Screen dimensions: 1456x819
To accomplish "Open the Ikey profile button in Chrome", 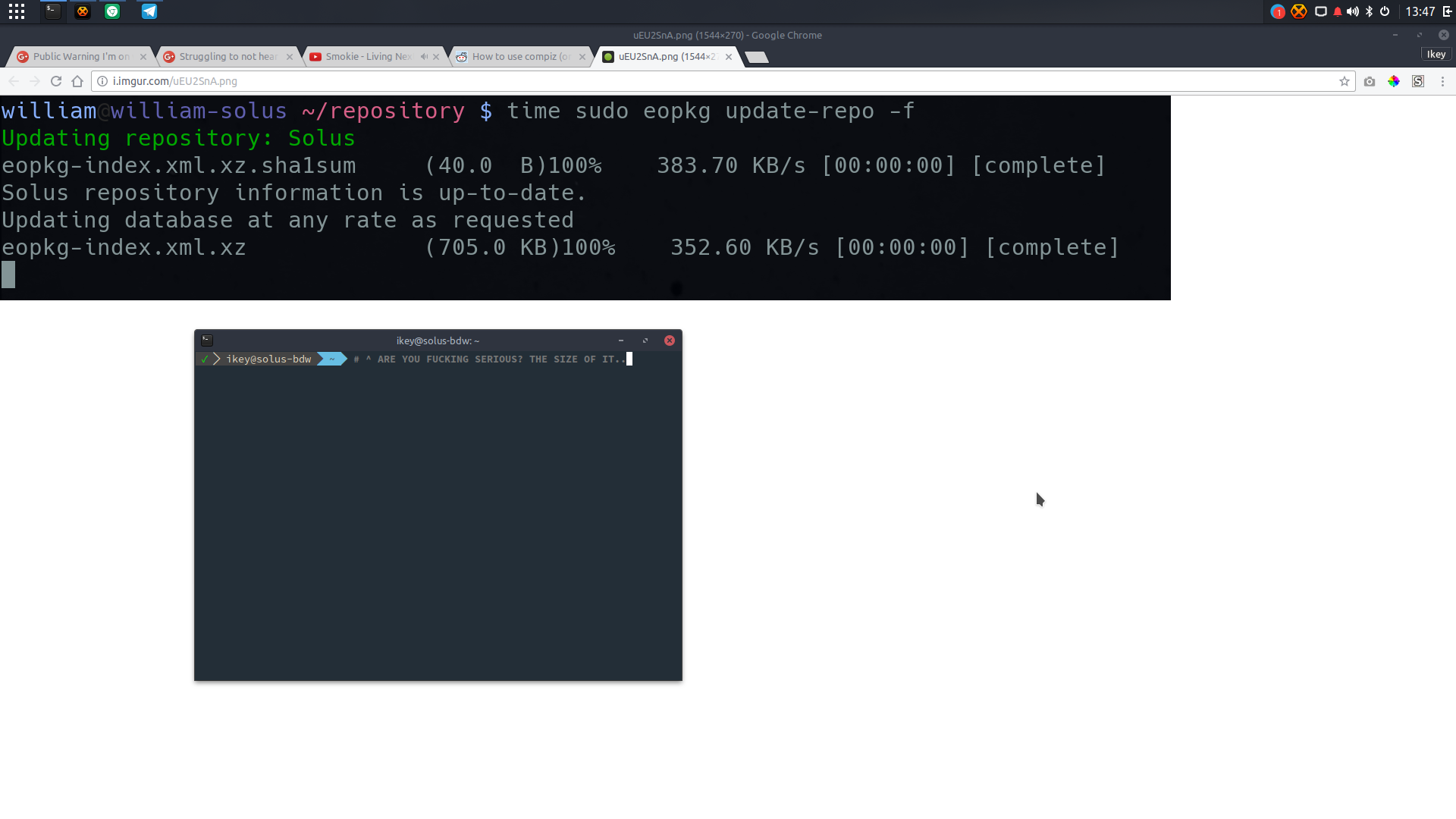I will click(x=1436, y=54).
